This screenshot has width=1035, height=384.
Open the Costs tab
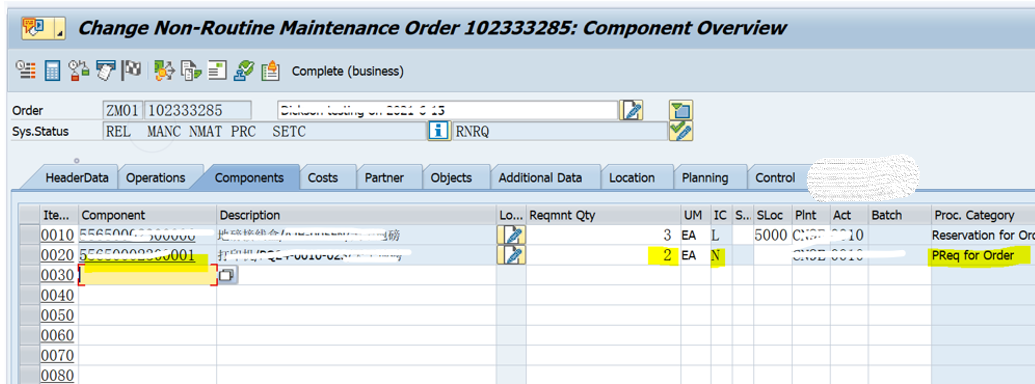(x=323, y=177)
